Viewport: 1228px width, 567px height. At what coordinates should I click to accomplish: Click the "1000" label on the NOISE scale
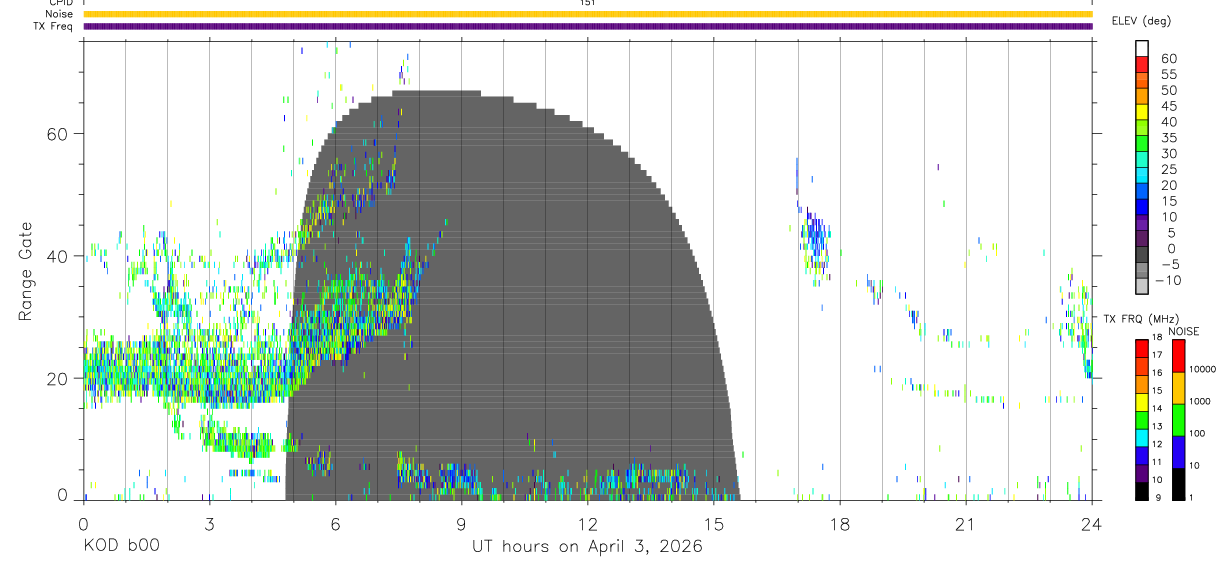point(1201,401)
